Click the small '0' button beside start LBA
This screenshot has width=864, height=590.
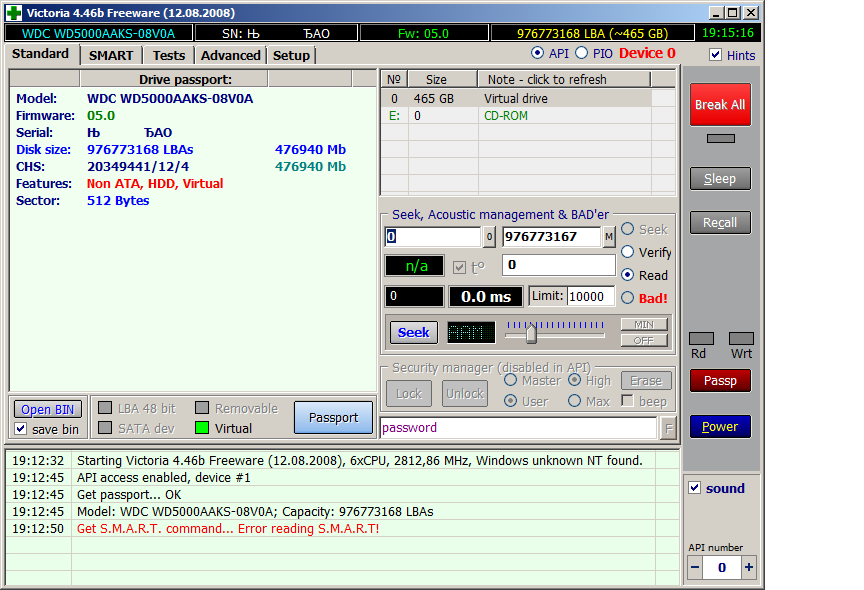tap(489, 237)
